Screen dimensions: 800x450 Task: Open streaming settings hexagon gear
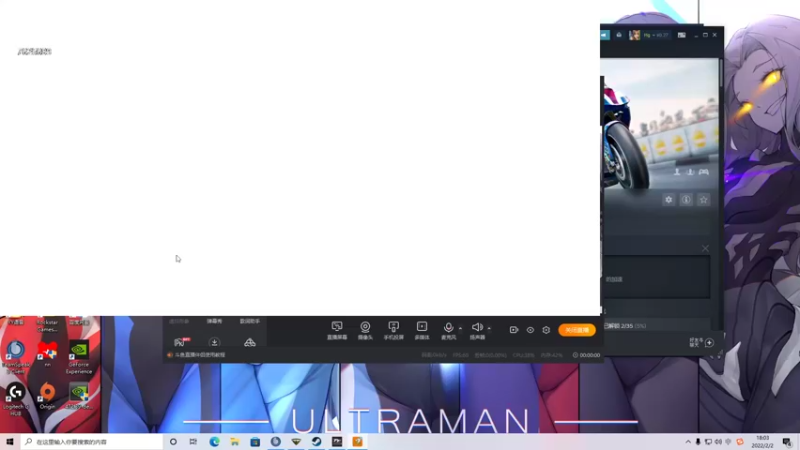coord(546,330)
